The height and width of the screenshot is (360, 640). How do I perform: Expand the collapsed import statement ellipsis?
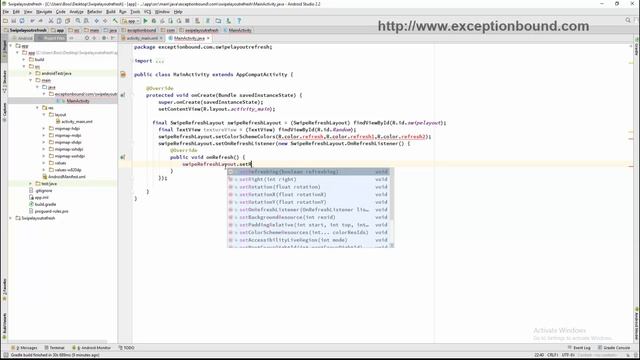[x=160, y=61]
